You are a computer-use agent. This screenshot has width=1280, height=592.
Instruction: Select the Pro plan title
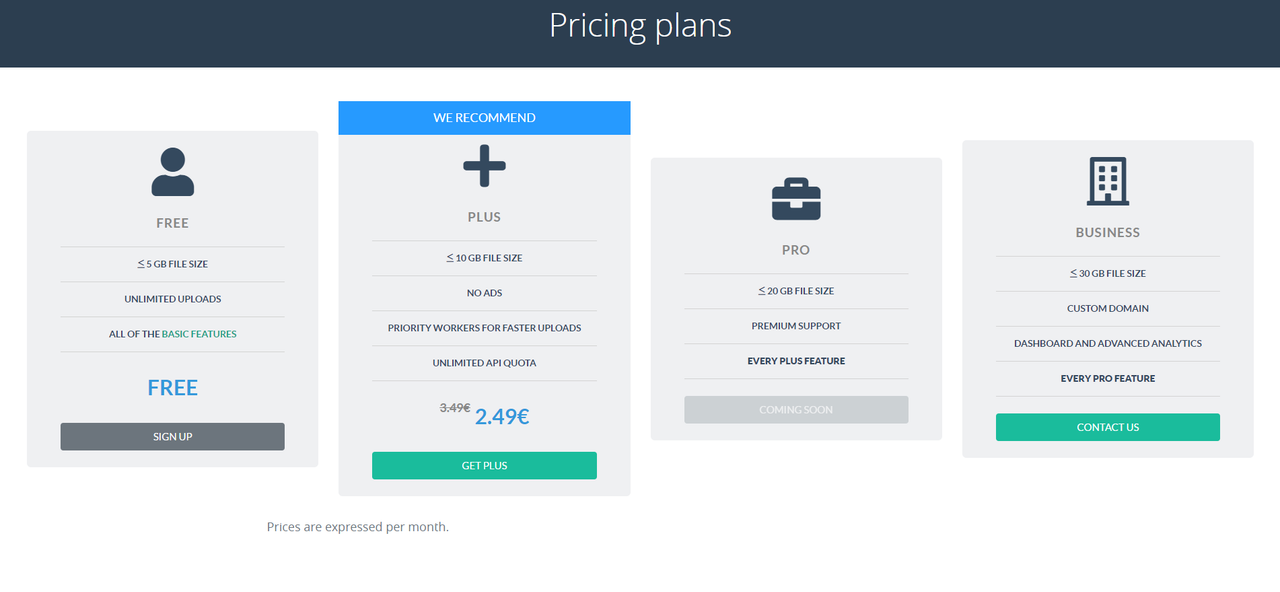(796, 250)
